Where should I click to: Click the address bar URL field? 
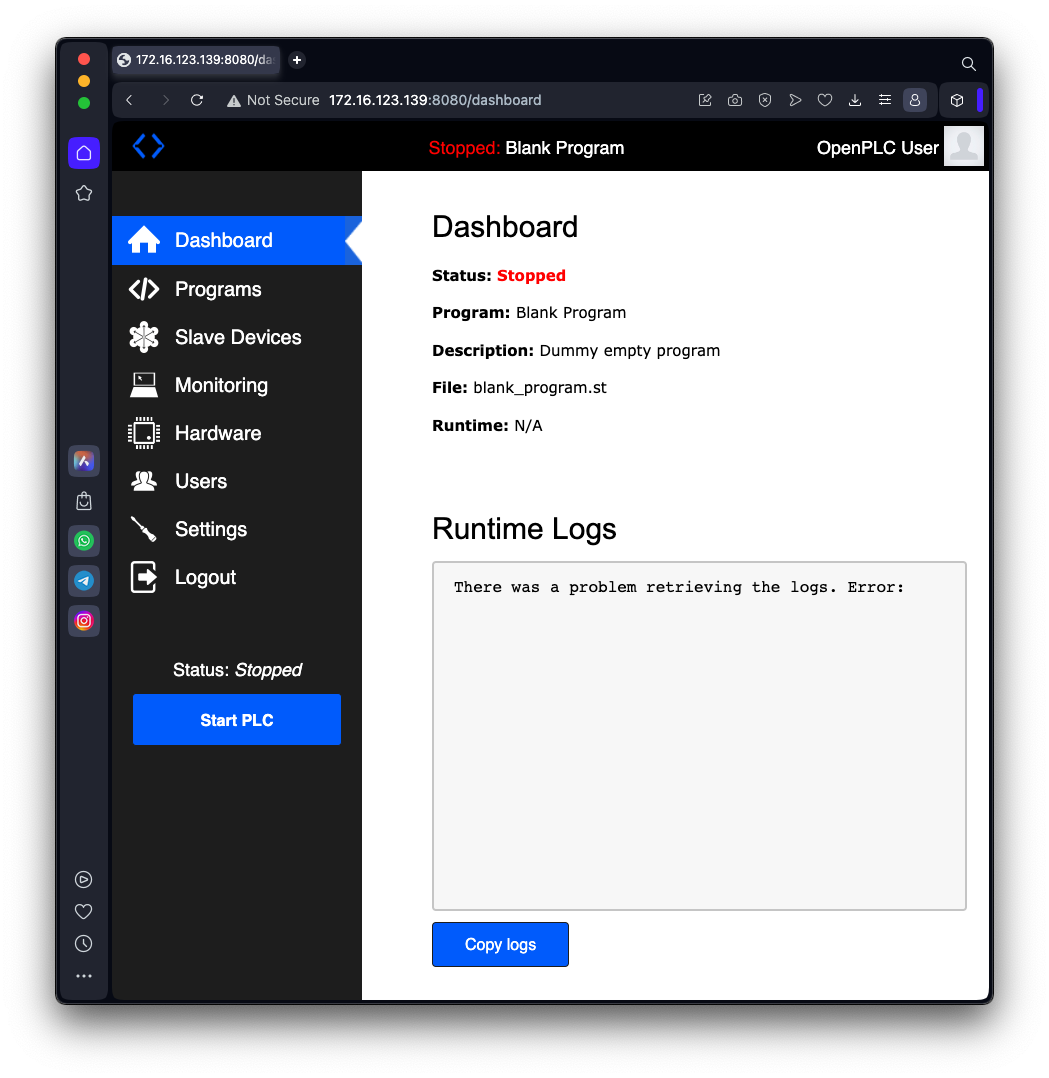pyautogui.click(x=435, y=100)
